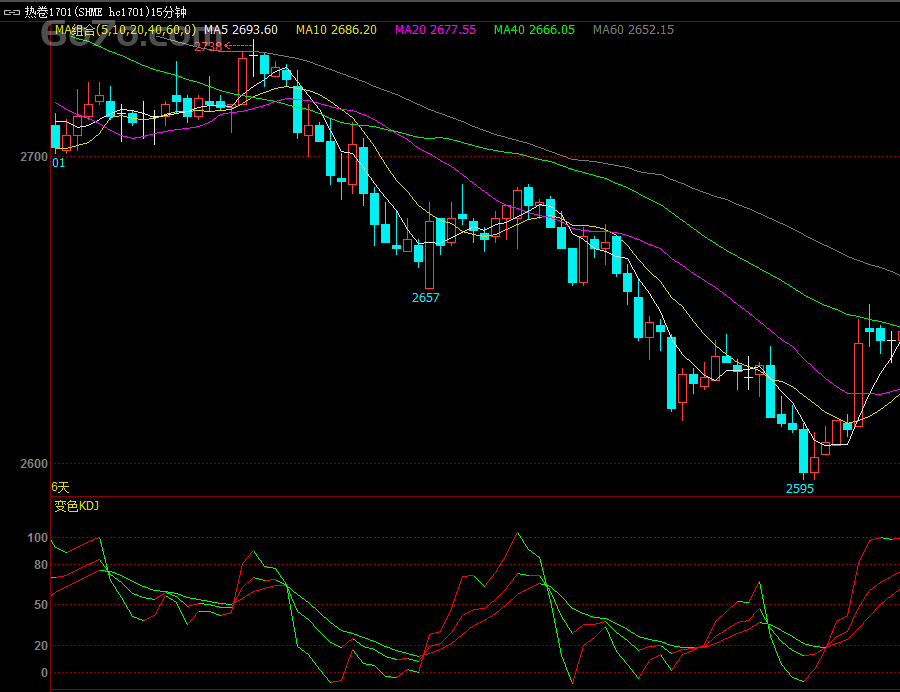Click the 01 date marker on chart

click(58, 163)
